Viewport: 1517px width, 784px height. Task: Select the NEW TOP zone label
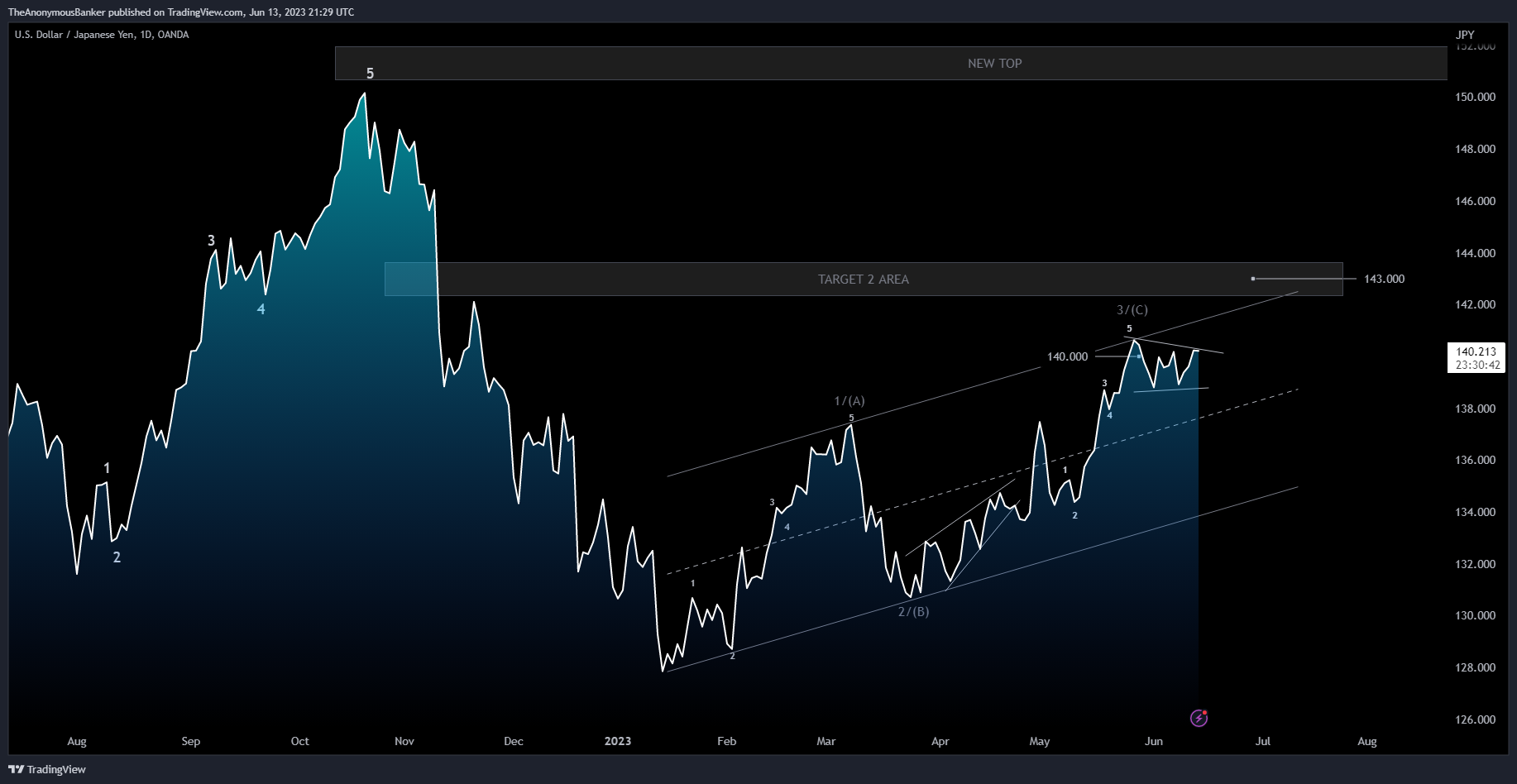(994, 64)
